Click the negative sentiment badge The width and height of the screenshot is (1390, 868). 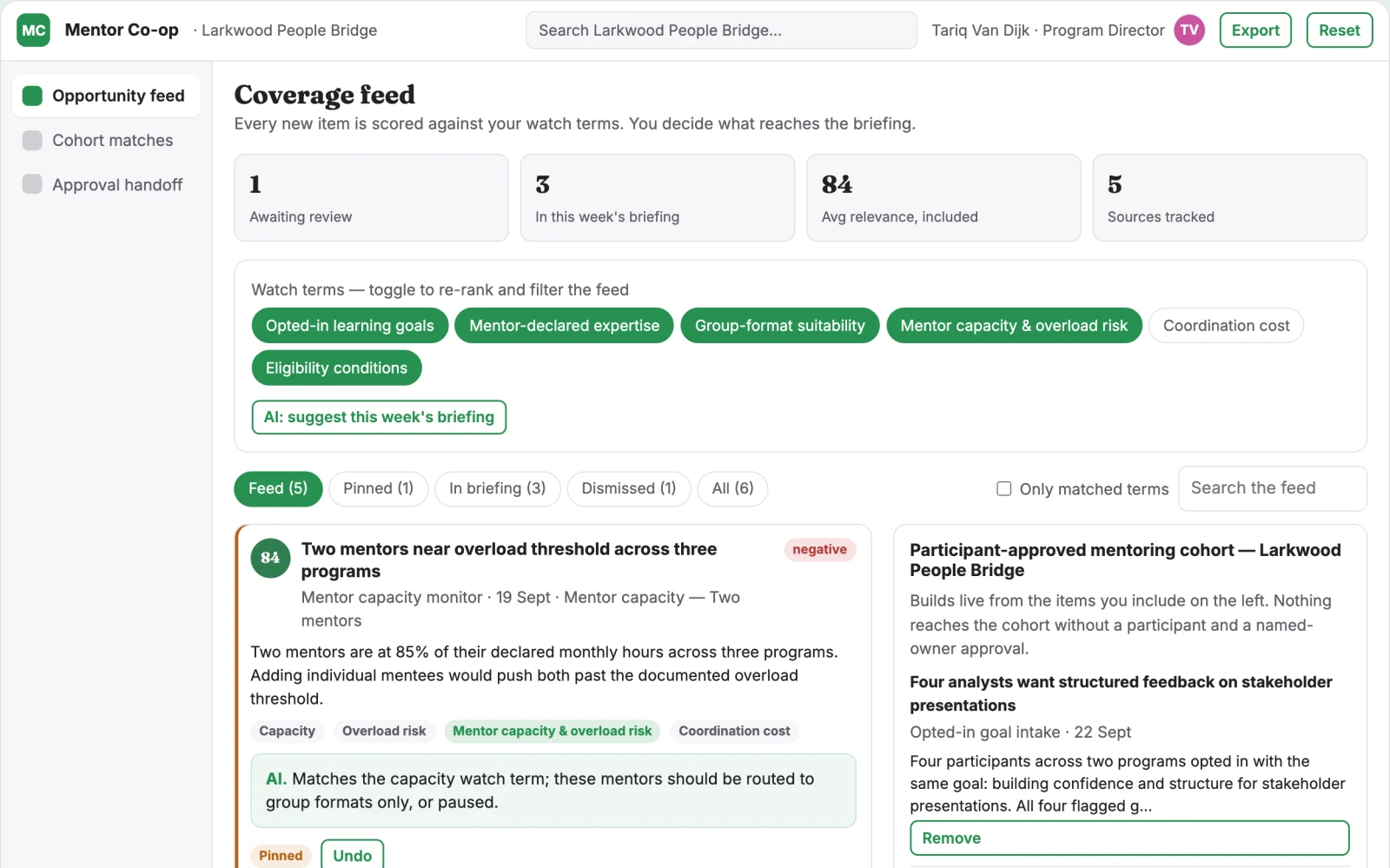pos(819,550)
